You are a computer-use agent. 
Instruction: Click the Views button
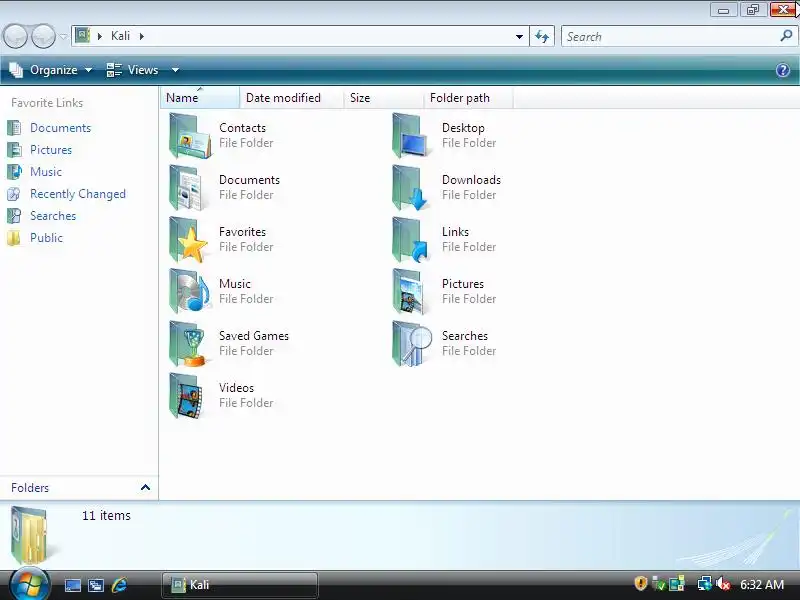[133, 70]
